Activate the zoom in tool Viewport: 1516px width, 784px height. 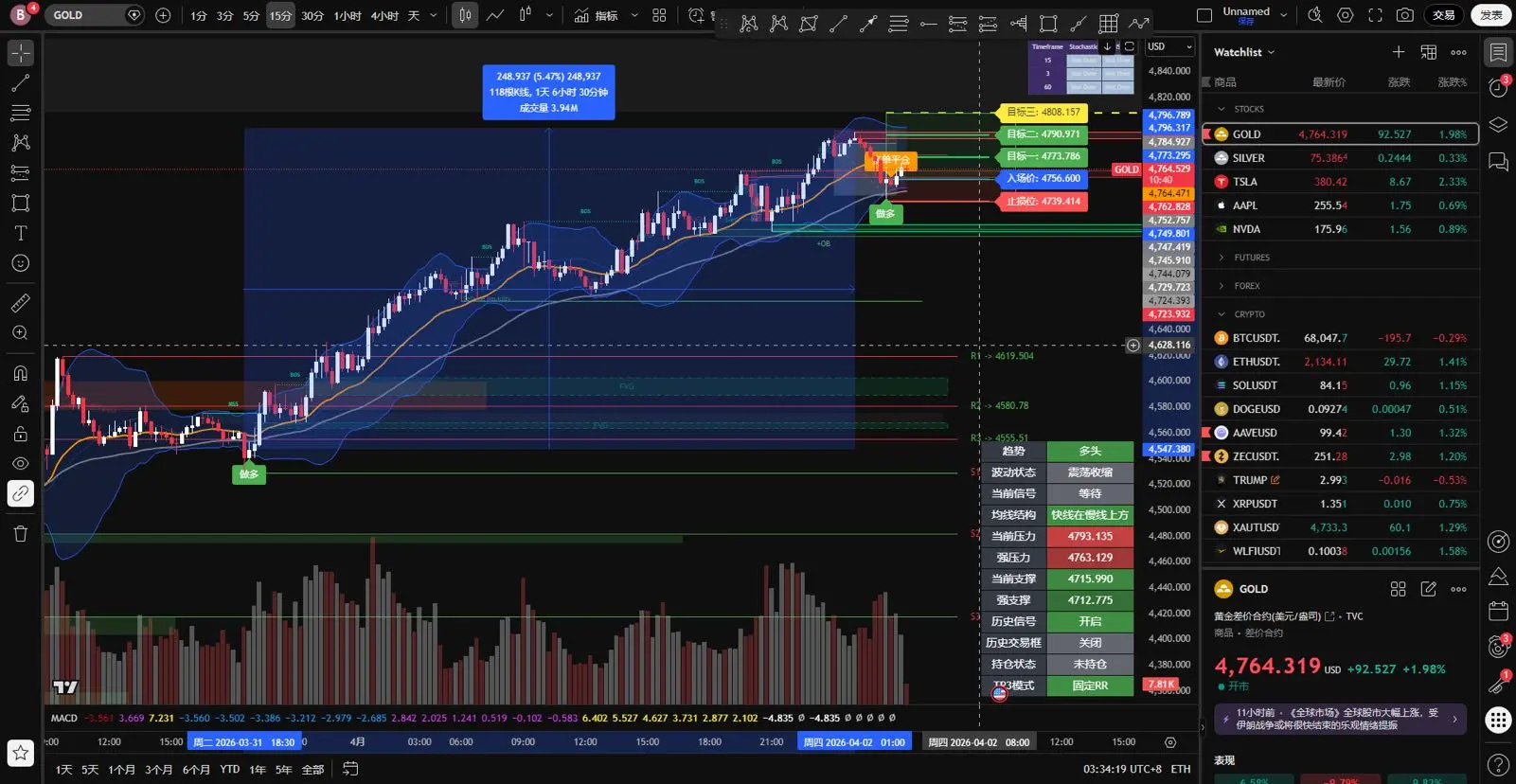(20, 333)
